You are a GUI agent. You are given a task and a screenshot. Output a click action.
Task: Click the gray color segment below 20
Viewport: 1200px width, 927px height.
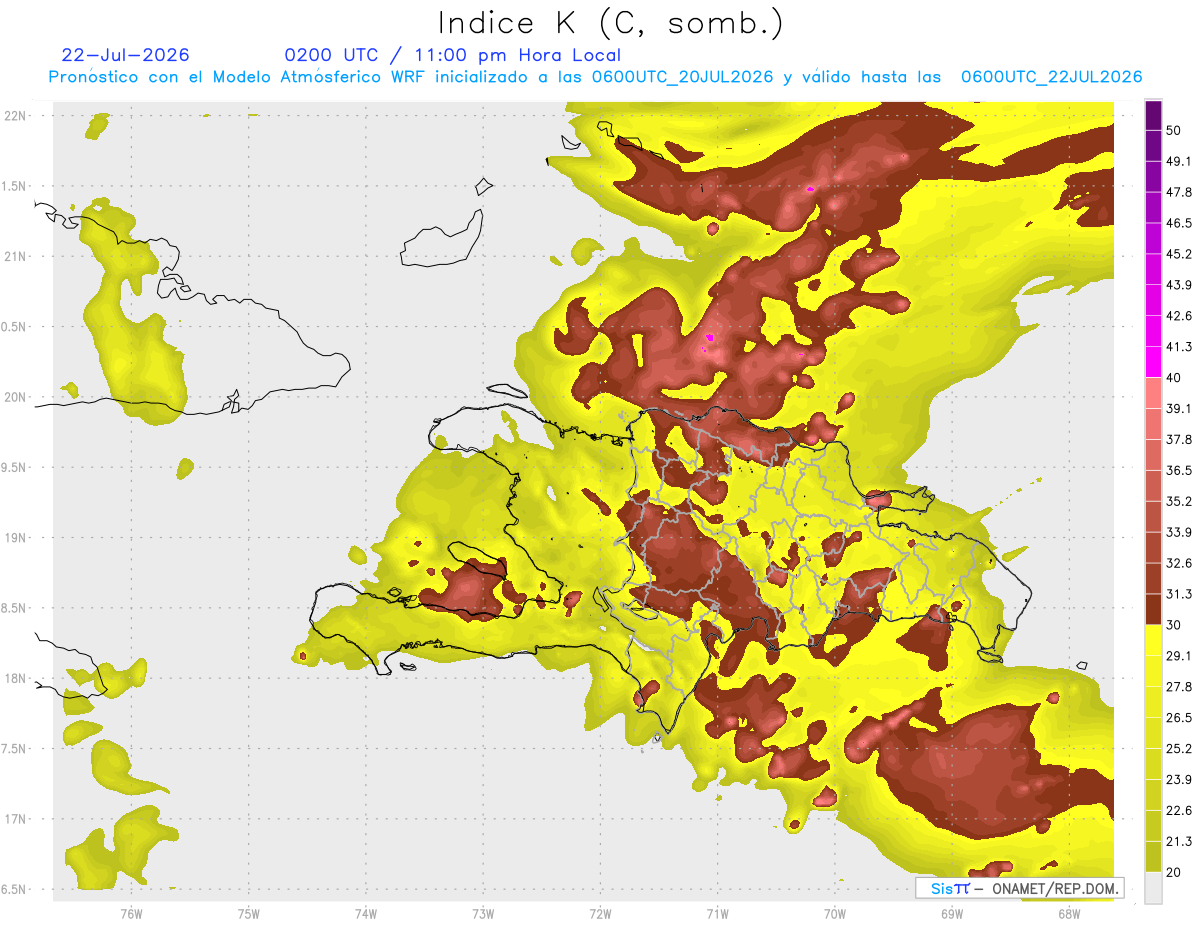click(1153, 888)
